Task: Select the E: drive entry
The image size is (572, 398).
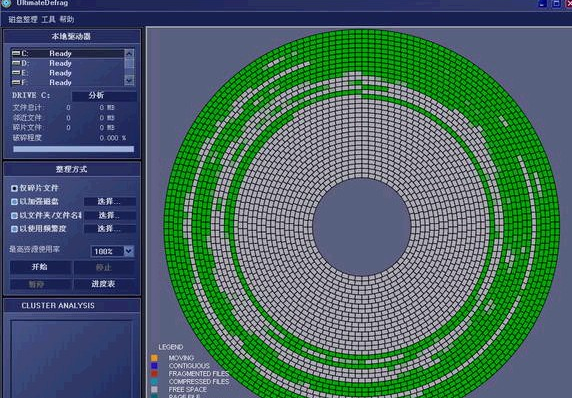Action: coord(68,73)
